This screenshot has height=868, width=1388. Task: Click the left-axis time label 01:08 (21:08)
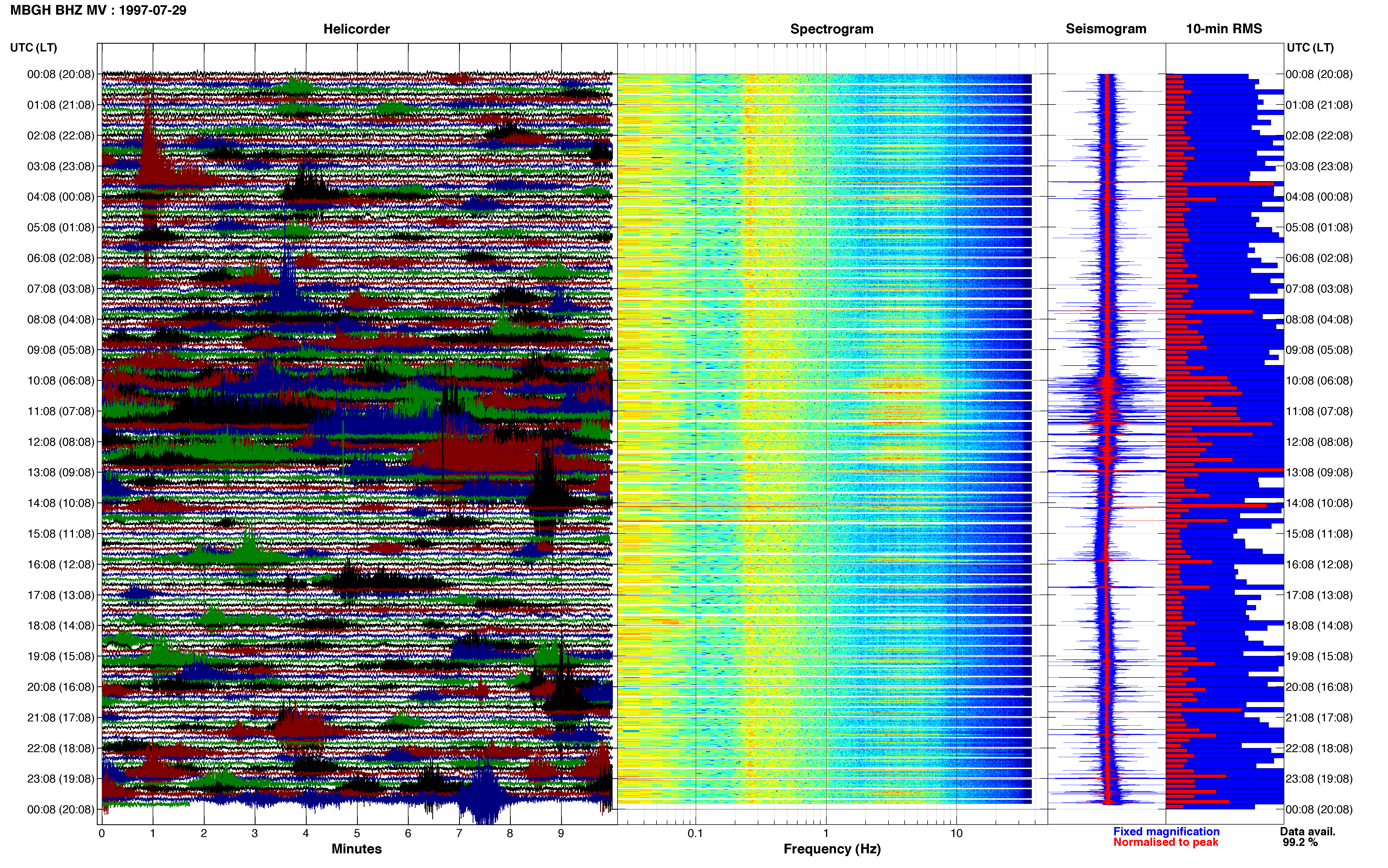tap(61, 105)
